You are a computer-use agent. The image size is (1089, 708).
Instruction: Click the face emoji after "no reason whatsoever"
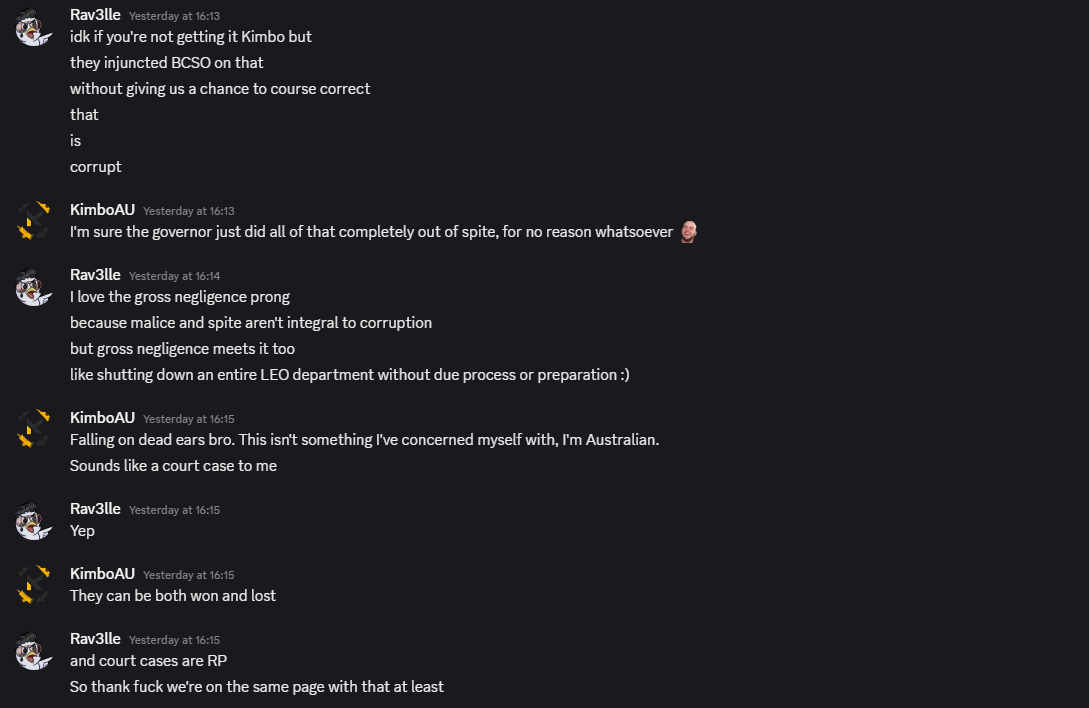point(689,232)
